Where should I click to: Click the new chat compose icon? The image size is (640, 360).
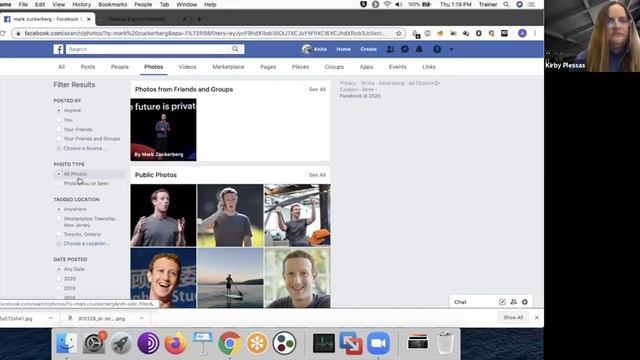pyautogui.click(x=502, y=302)
